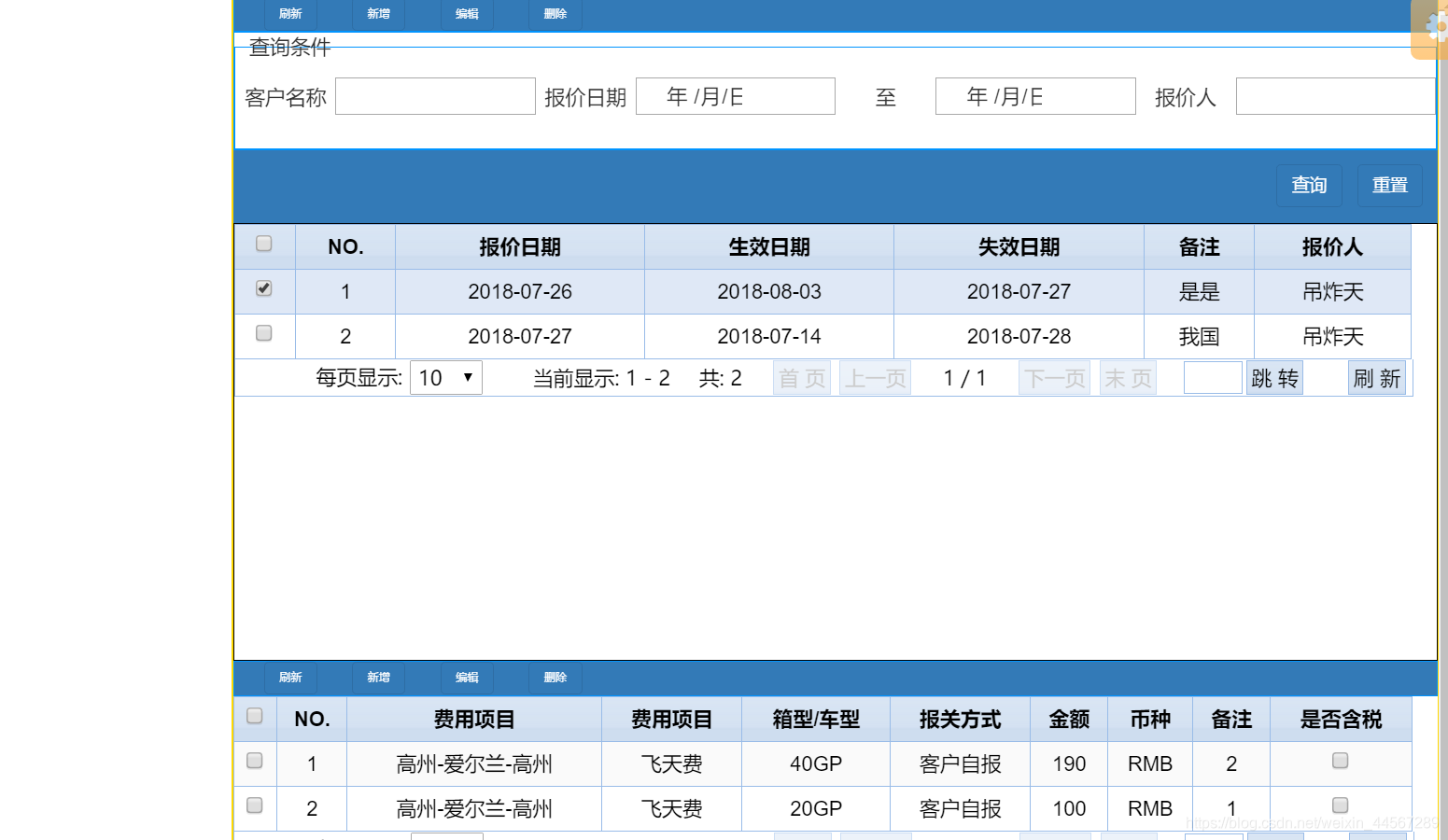The height and width of the screenshot is (840, 1448).
Task: Select the 40GP cell
Action: point(816,764)
